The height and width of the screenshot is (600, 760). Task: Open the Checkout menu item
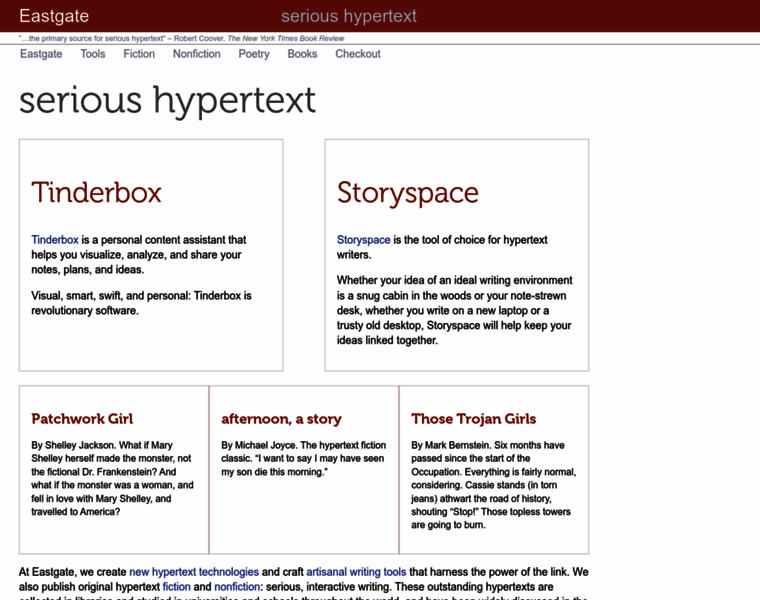[x=358, y=54]
